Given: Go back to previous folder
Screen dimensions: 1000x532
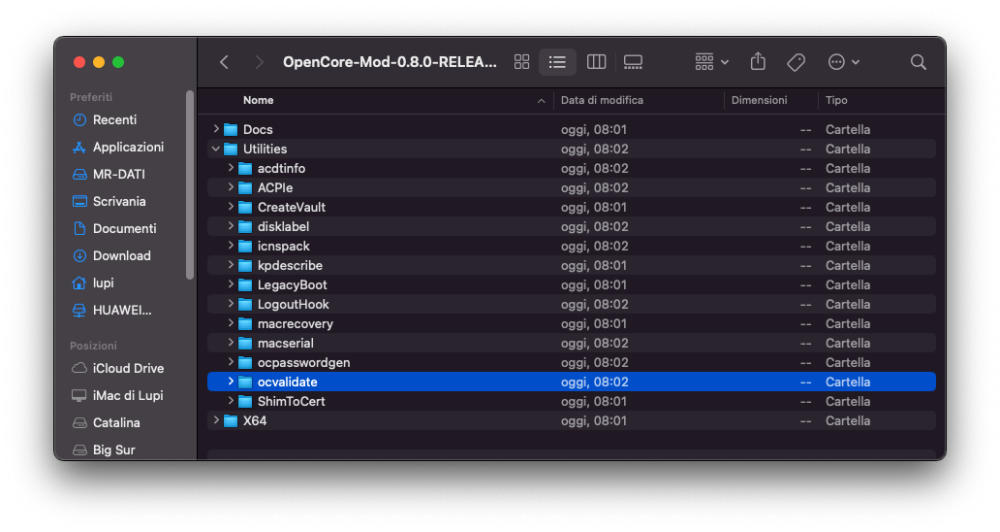Looking at the screenshot, I should tap(224, 62).
